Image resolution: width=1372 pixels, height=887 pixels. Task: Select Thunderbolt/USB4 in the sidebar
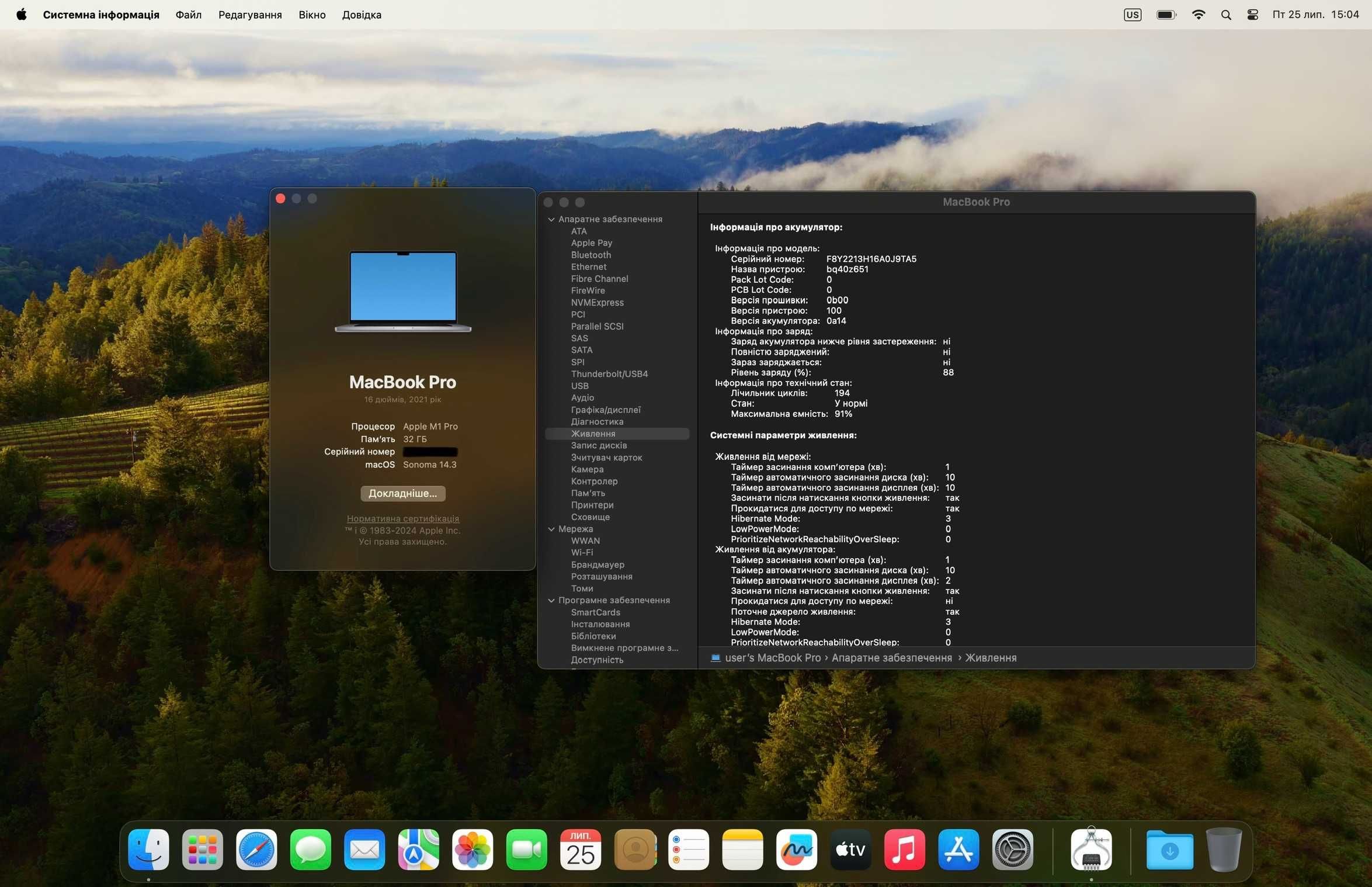pos(609,374)
